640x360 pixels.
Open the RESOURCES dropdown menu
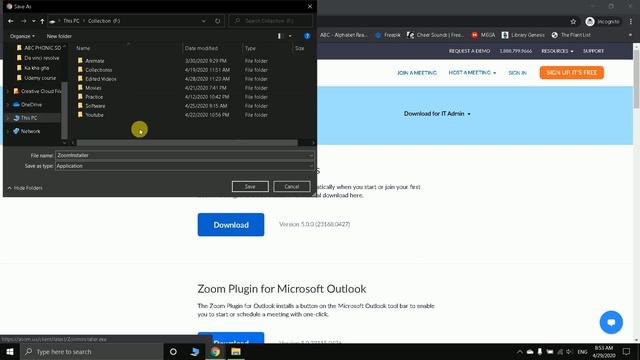pos(557,51)
